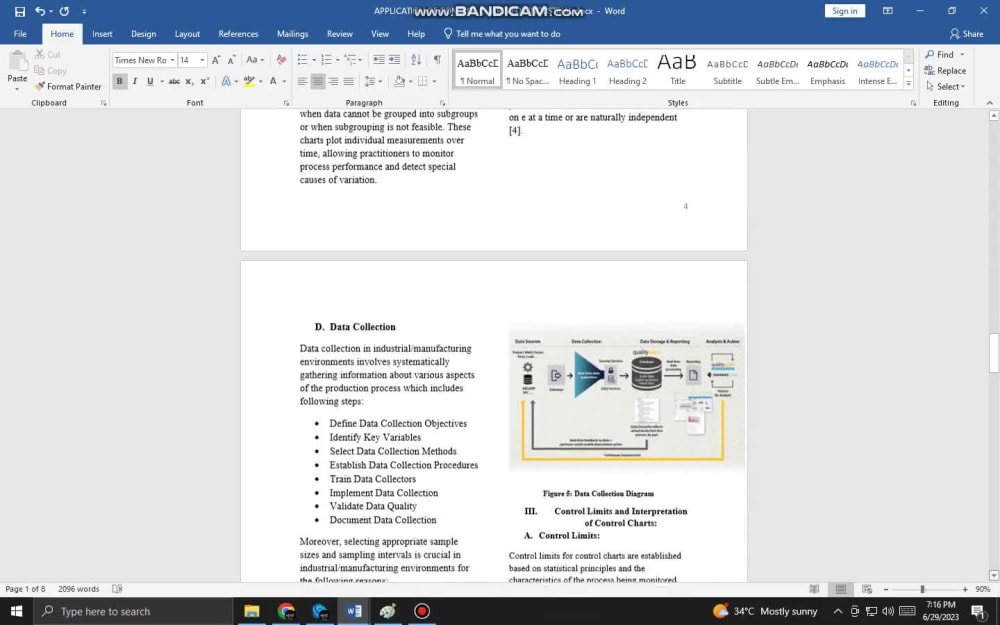Click the Paste clipboard icon
Image resolution: width=1000 pixels, height=625 pixels.
point(17,64)
